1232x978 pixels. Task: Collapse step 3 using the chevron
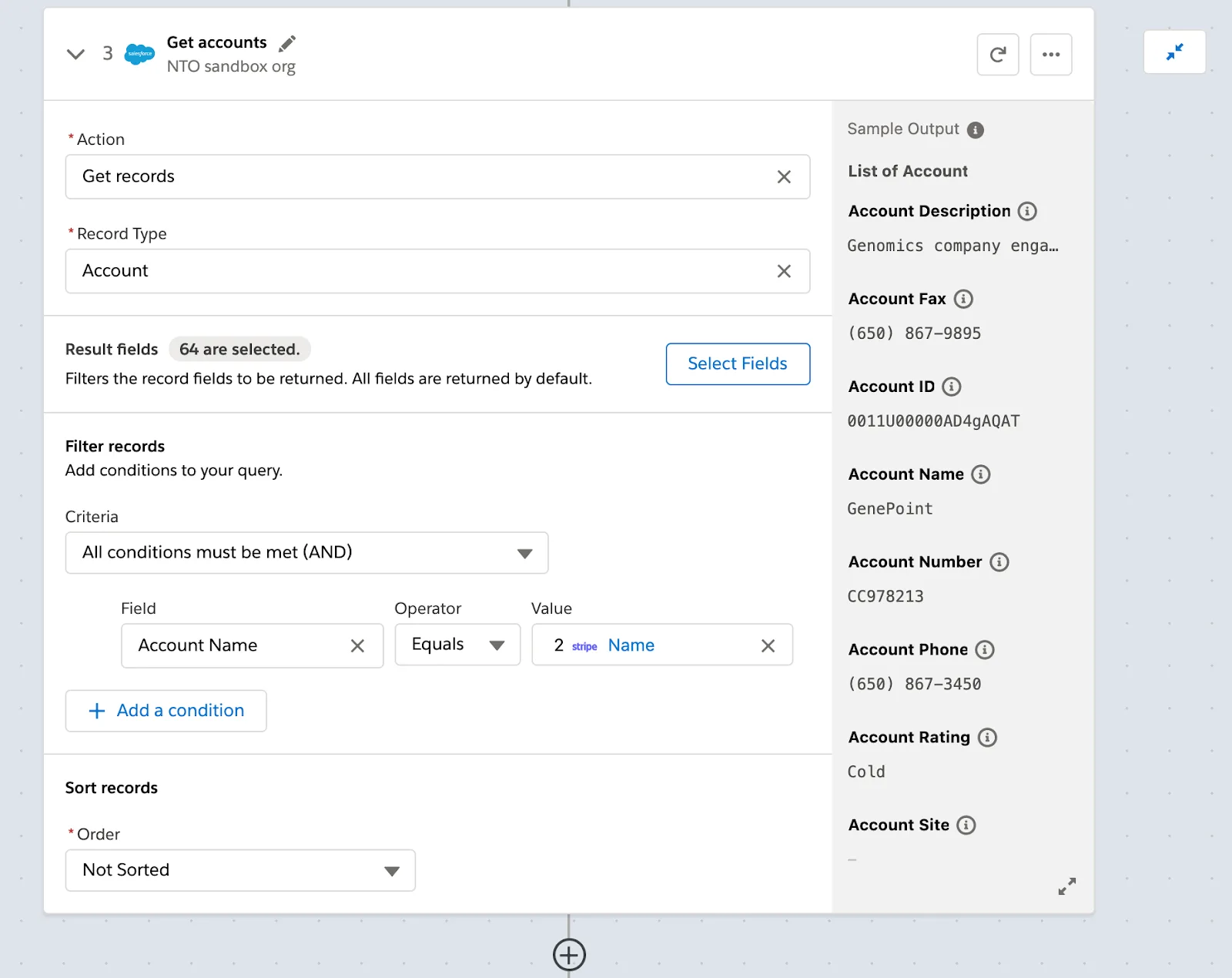pyautogui.click(x=75, y=54)
